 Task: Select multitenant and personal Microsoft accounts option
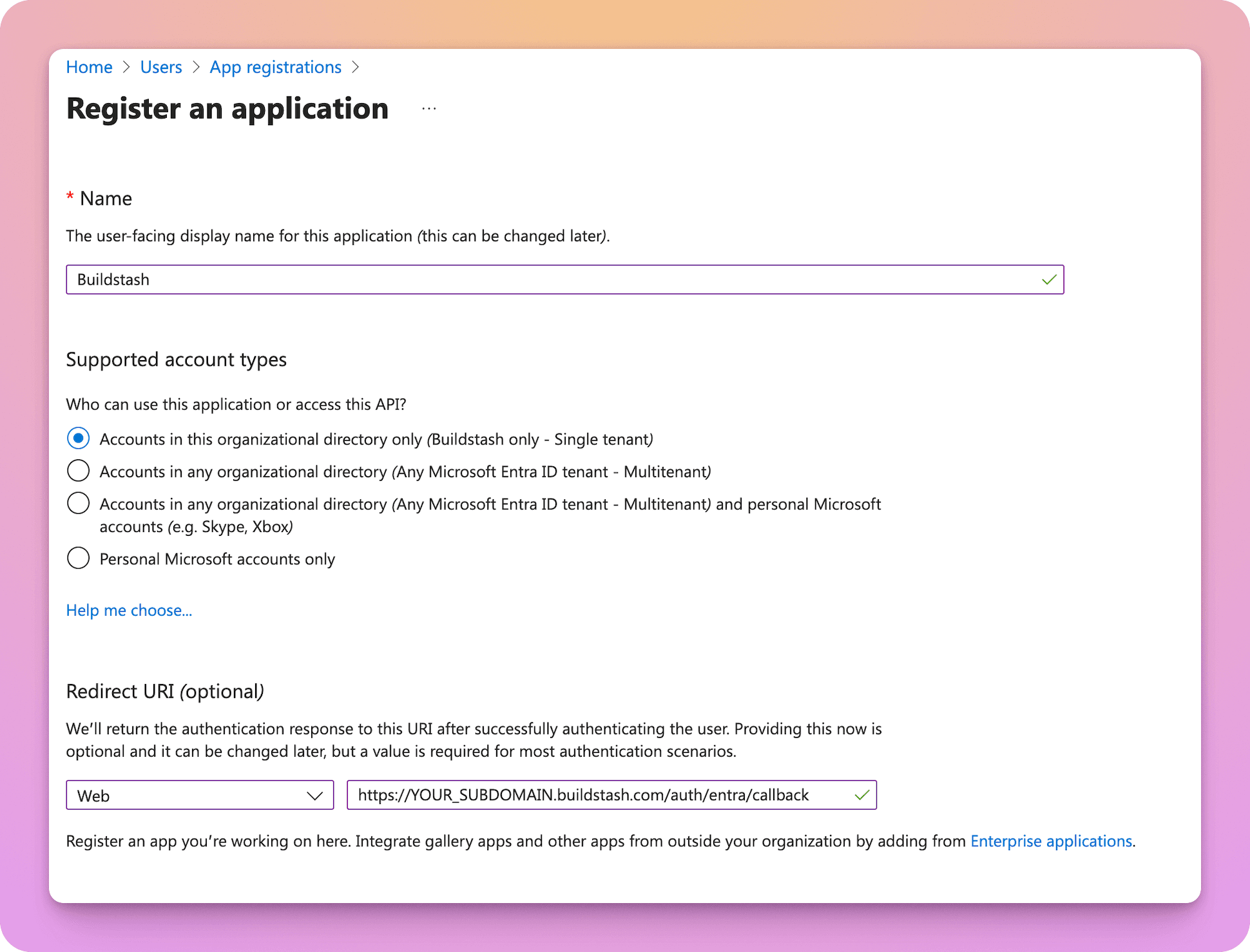coord(78,503)
